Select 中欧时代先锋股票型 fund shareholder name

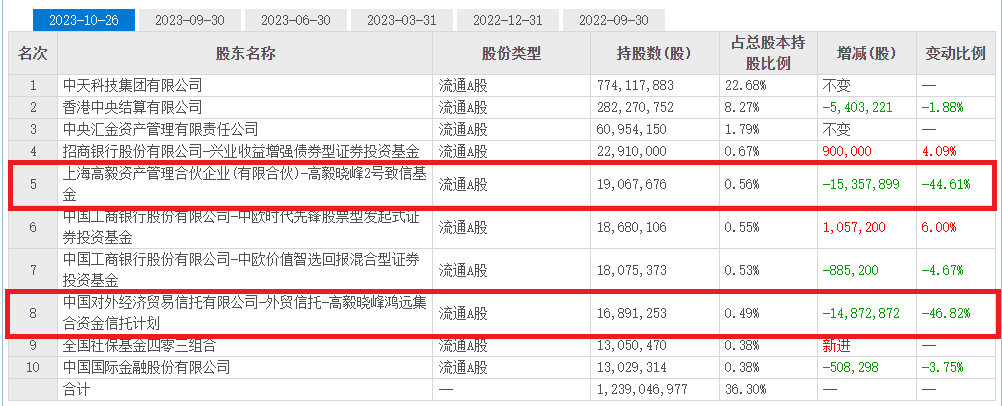click(x=242, y=226)
